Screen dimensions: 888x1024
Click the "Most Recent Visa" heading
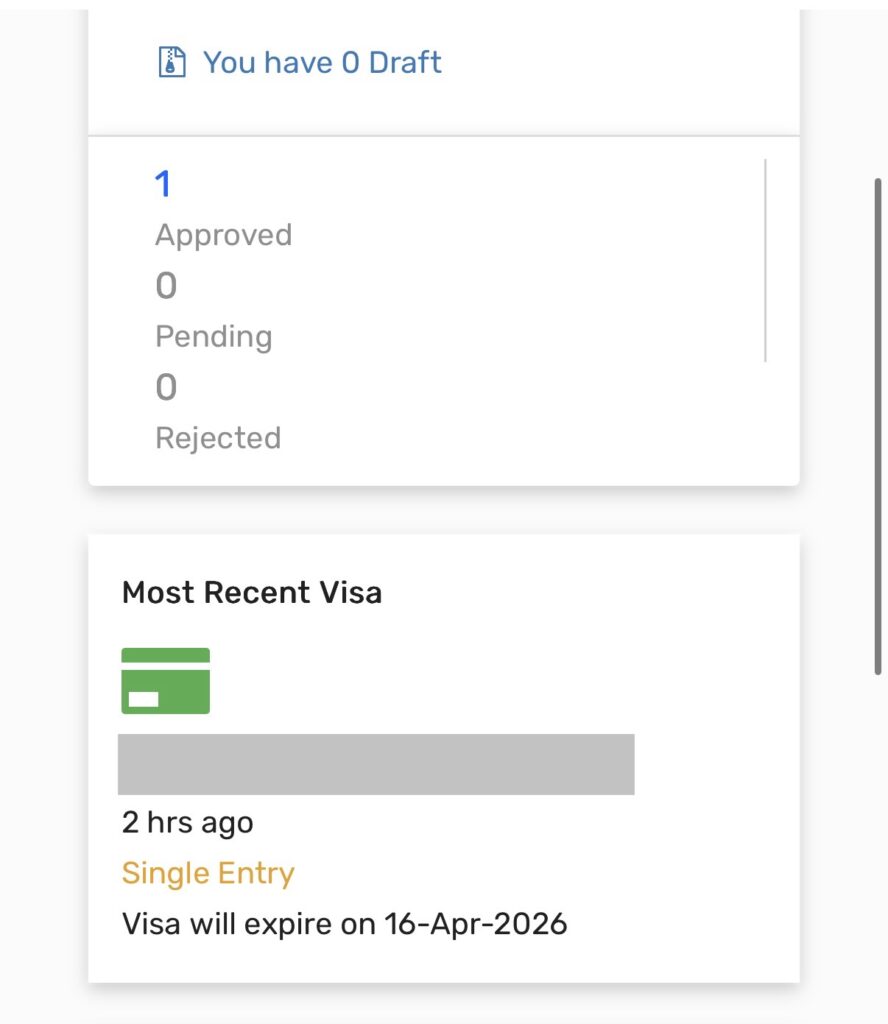pos(252,593)
